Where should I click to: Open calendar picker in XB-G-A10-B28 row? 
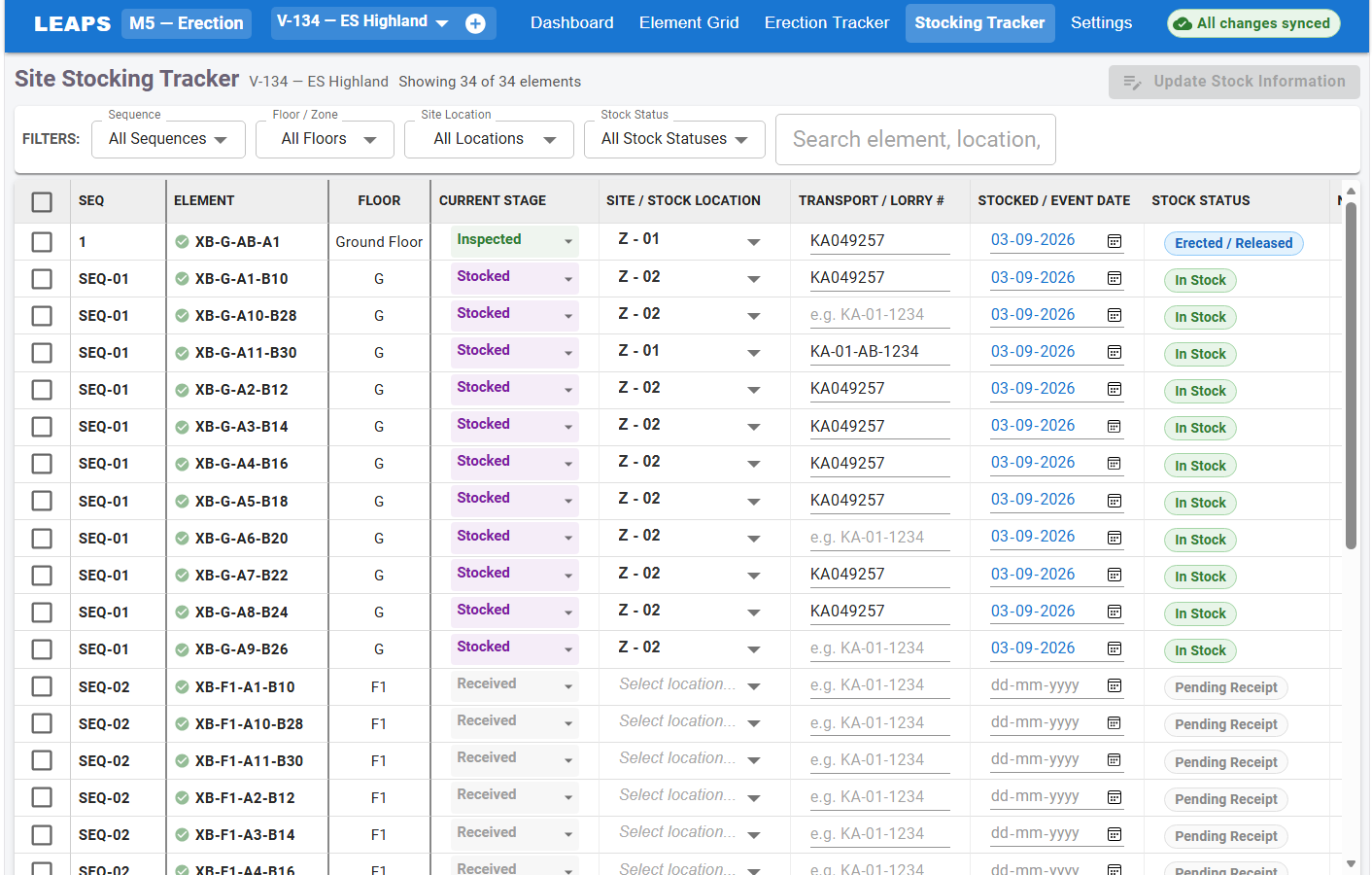coord(1115,315)
